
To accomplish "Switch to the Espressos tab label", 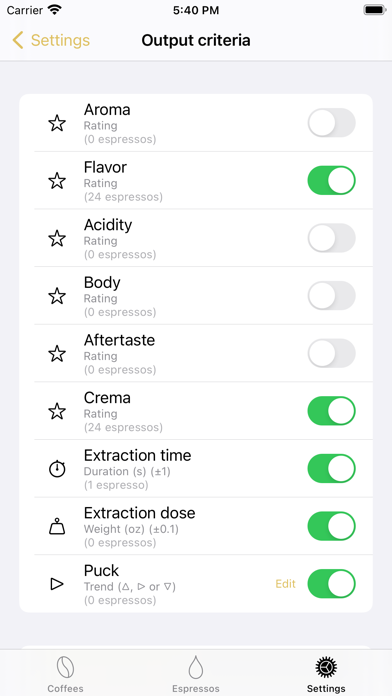I will (196, 689).
